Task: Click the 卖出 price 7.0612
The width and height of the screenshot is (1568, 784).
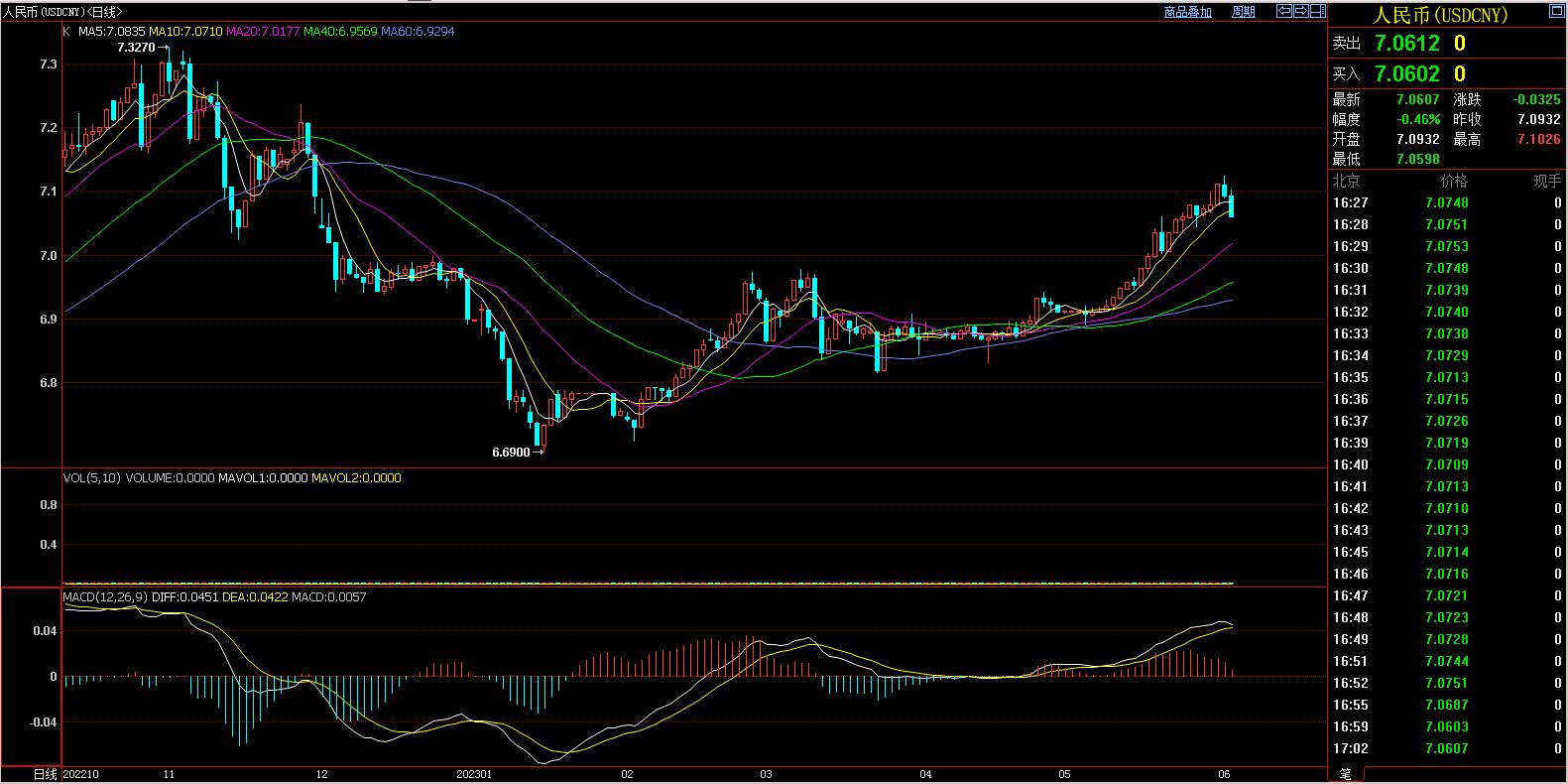Action: (1406, 43)
